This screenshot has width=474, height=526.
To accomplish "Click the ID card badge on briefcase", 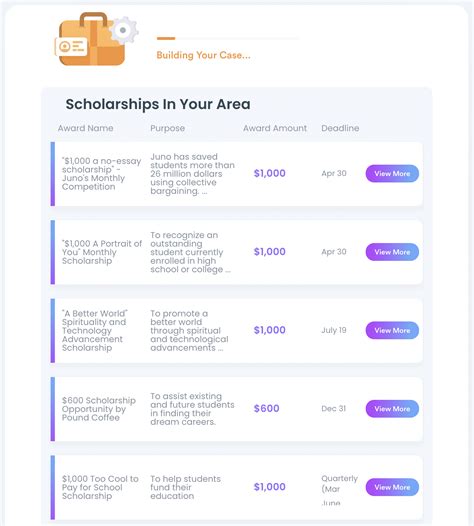I will [71, 47].
